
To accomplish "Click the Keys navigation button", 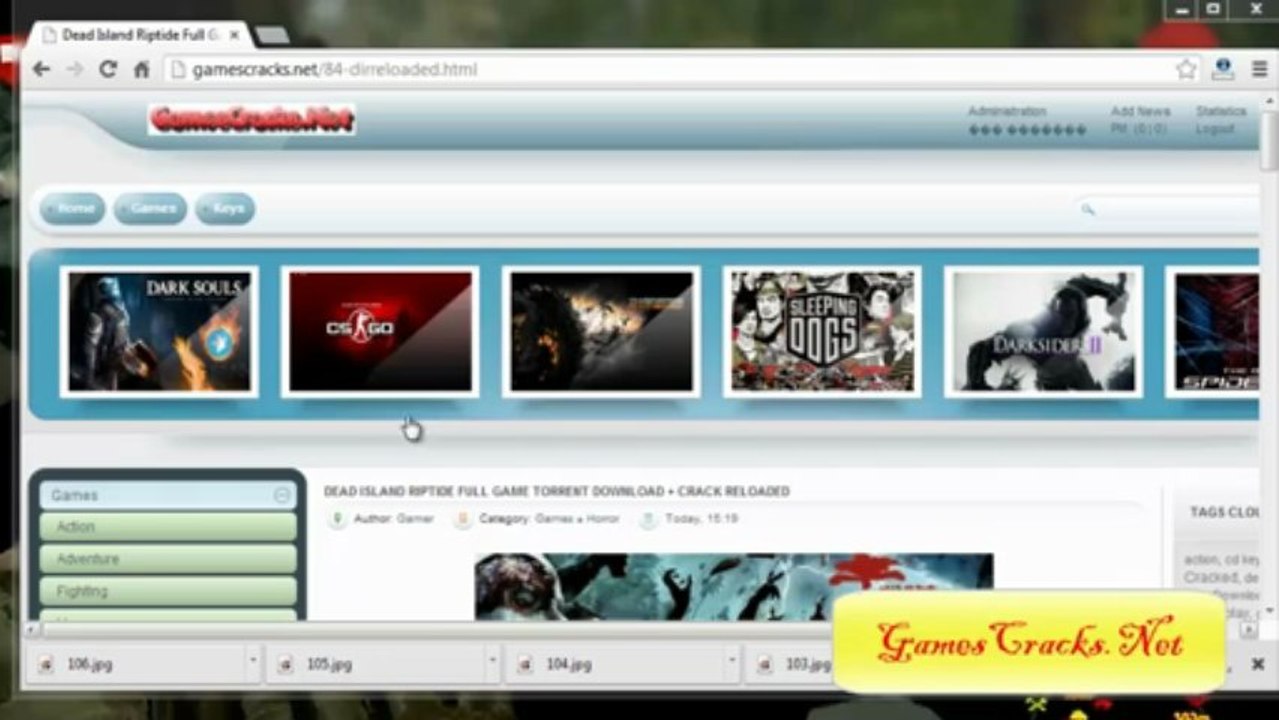I will click(x=225, y=208).
